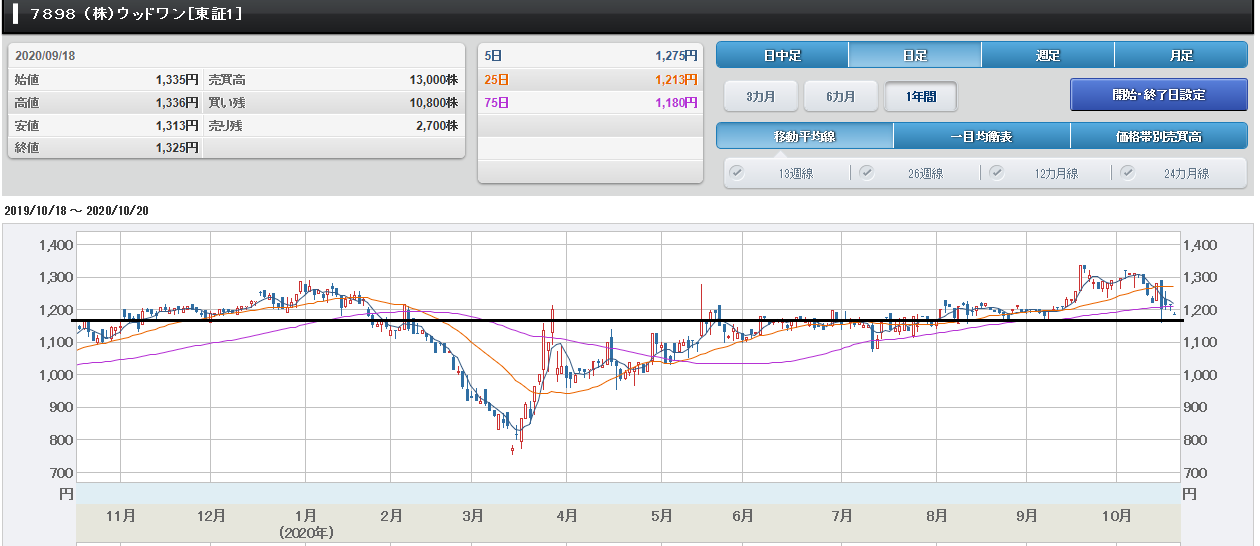Click the 高値 value 1,336円
The width and height of the screenshot is (1260, 546).
tap(177, 102)
